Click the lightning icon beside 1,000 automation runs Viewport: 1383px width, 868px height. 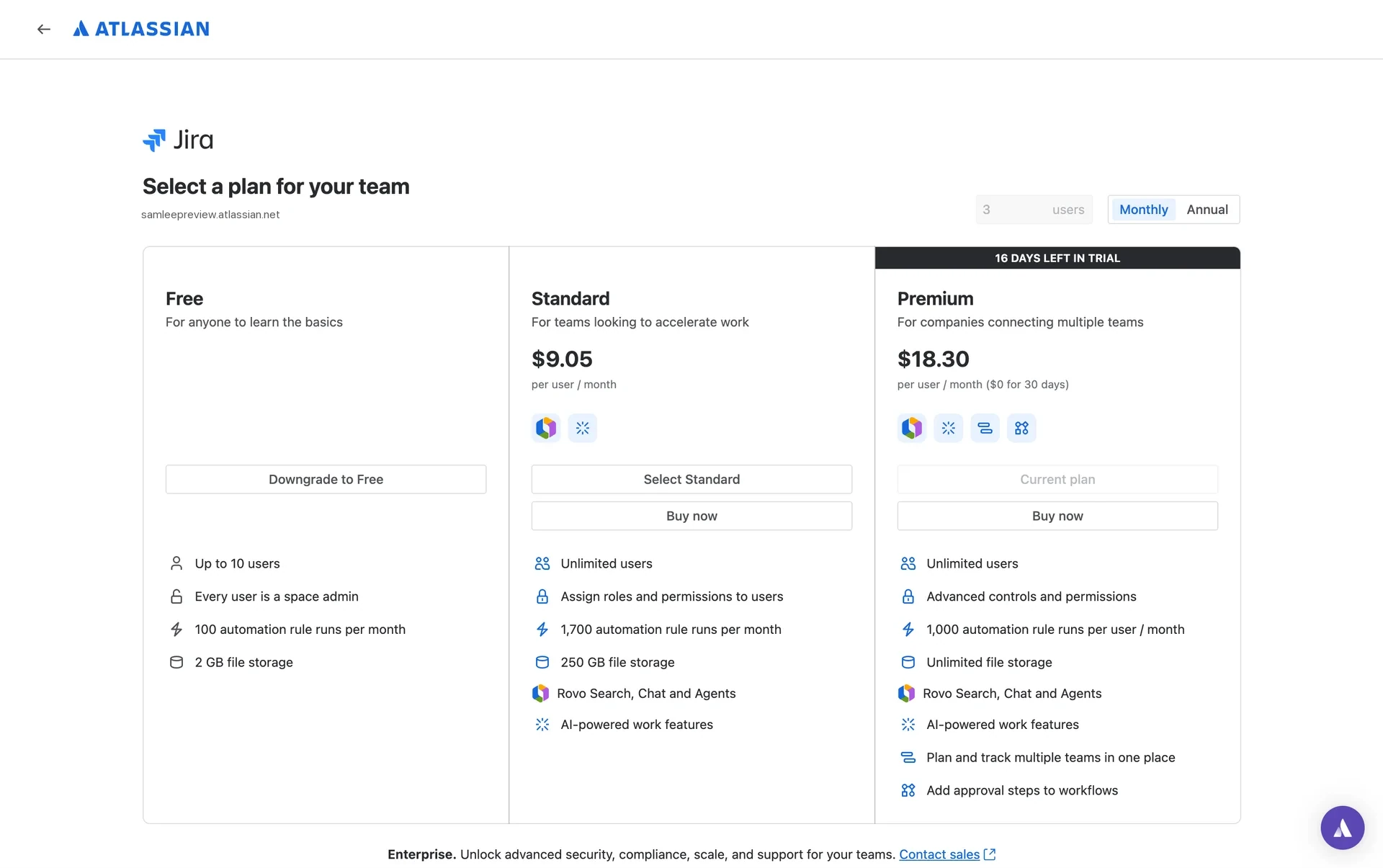pyautogui.click(x=908, y=630)
